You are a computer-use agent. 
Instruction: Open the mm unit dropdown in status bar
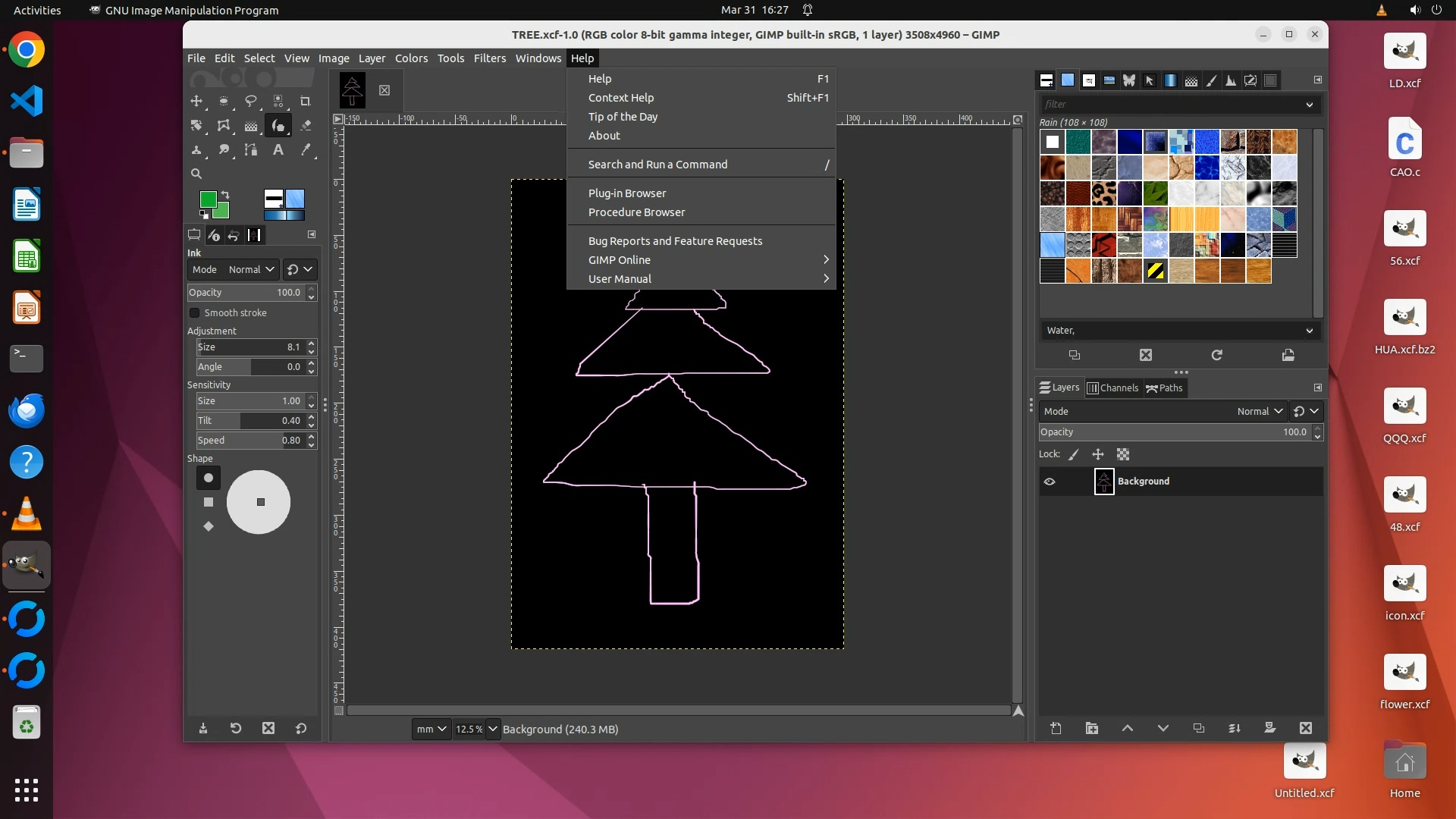[431, 729]
